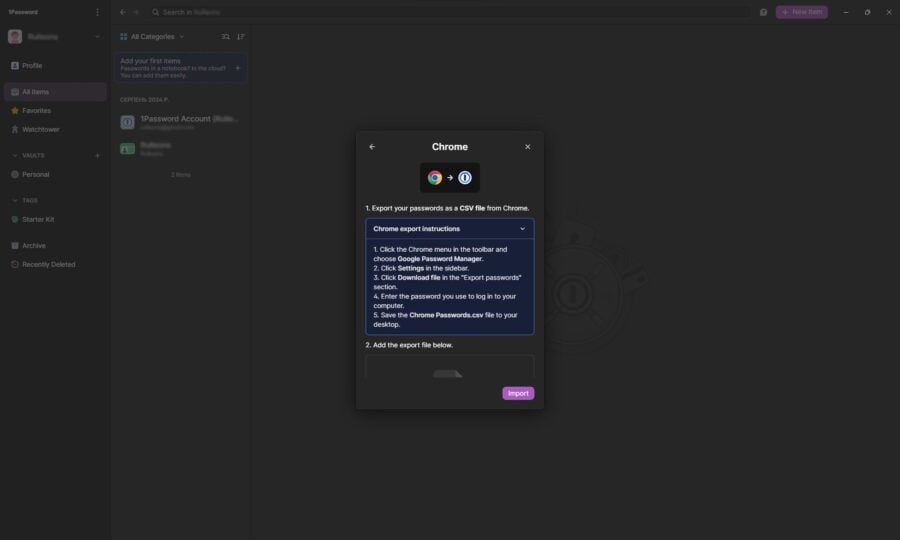The width and height of the screenshot is (900, 540).
Task: Click the Recently Deleted clock icon
Action: (x=15, y=265)
